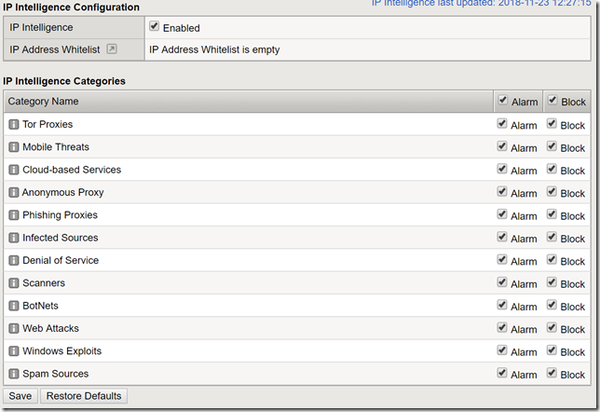Click info icon beside Tor Proxies

[14, 125]
